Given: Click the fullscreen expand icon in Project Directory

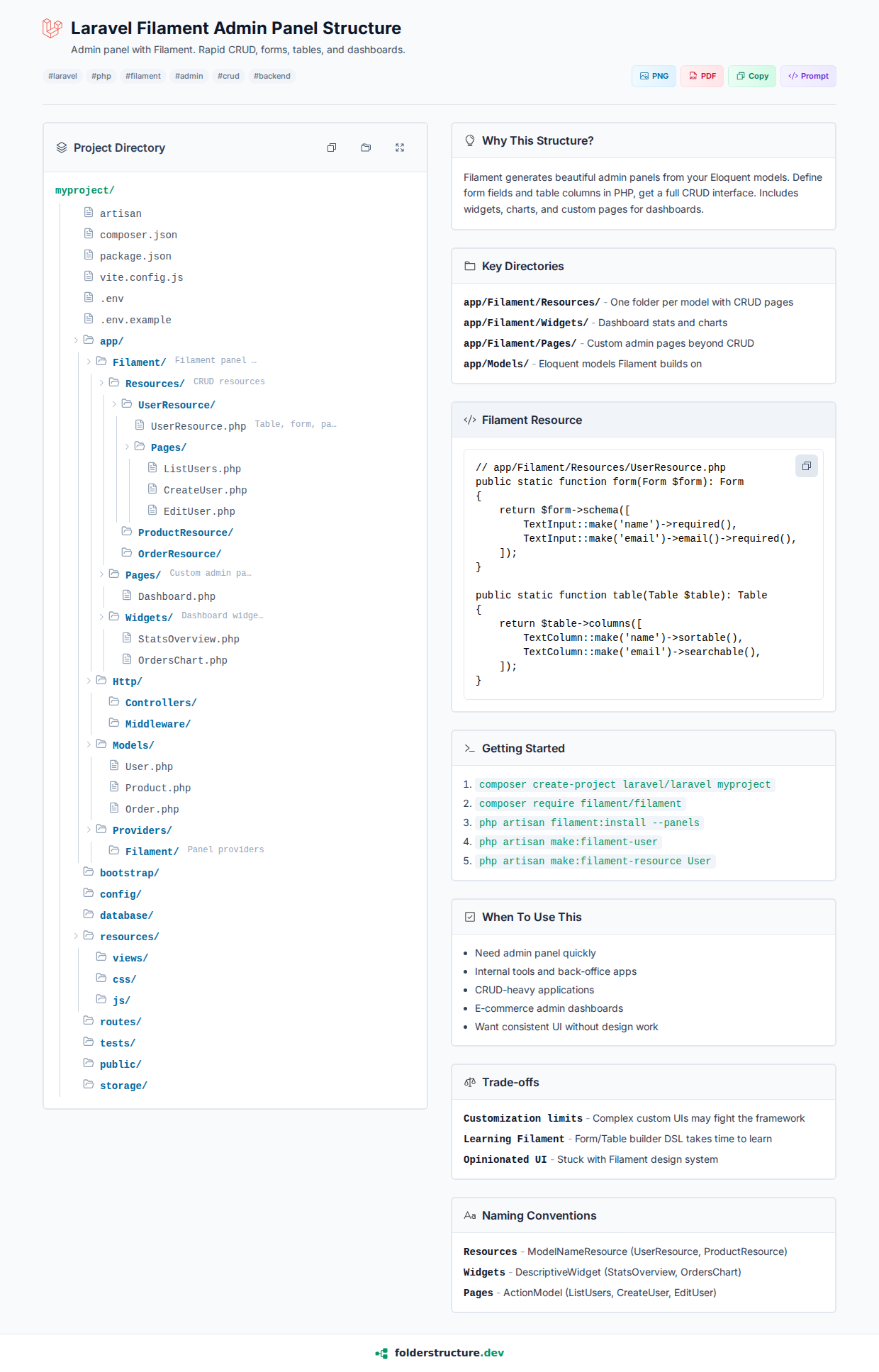Looking at the screenshot, I should pos(400,147).
